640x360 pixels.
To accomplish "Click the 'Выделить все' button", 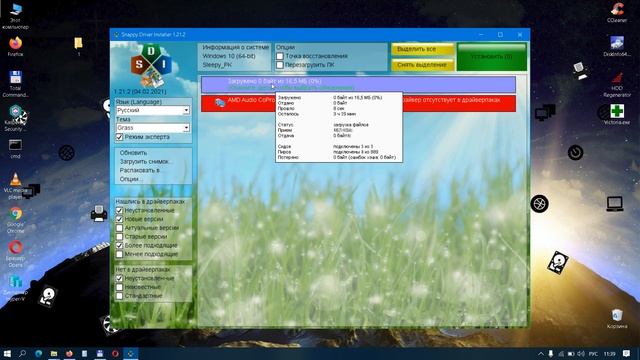I will pos(422,49).
